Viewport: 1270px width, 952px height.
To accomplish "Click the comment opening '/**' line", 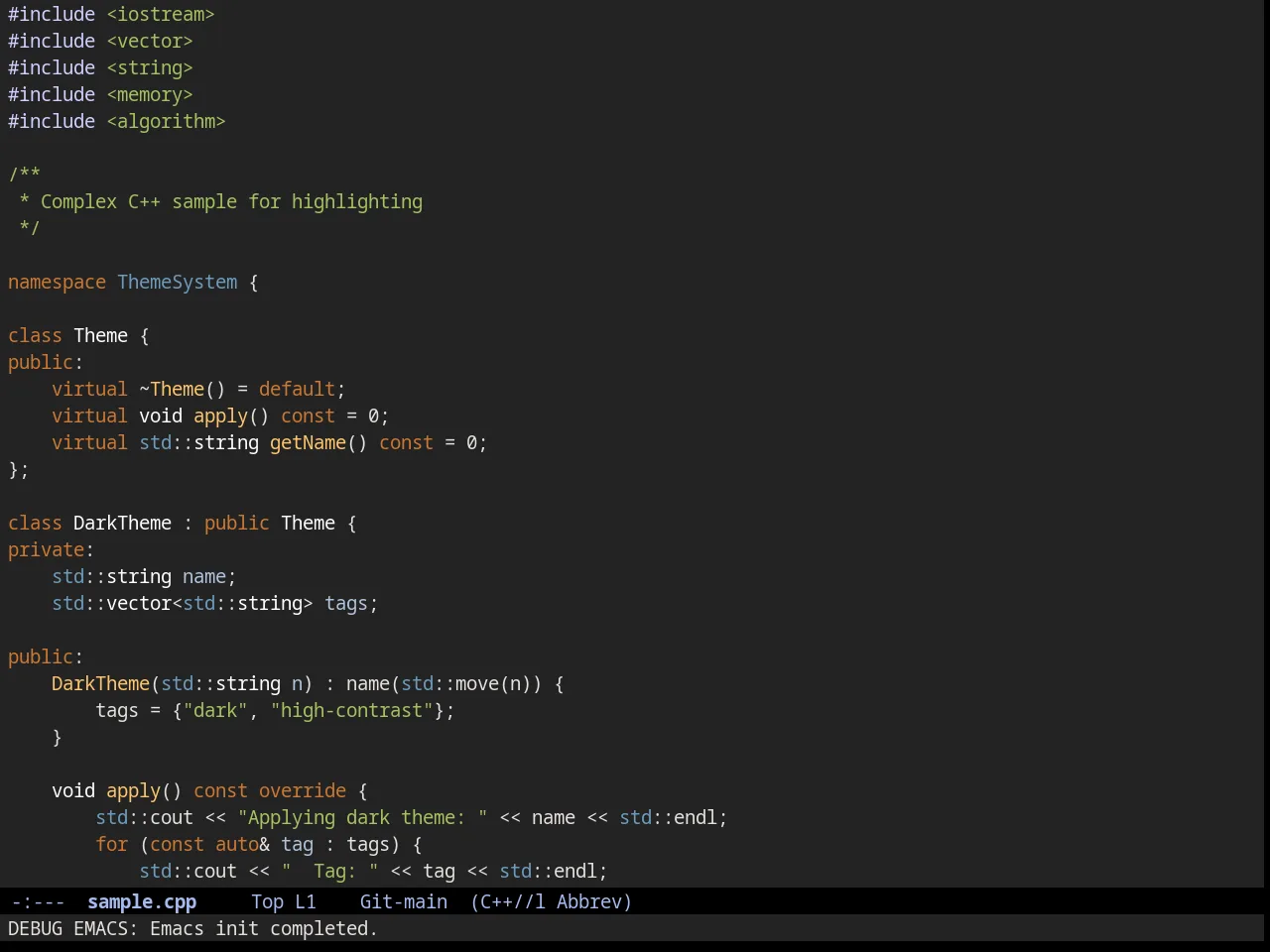I will tap(24, 175).
